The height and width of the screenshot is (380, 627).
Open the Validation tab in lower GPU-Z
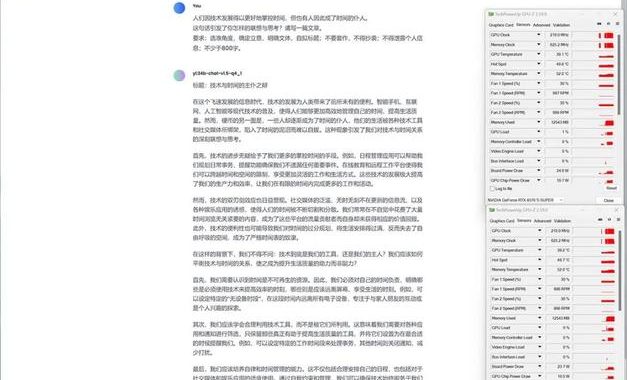pyautogui.click(x=562, y=221)
